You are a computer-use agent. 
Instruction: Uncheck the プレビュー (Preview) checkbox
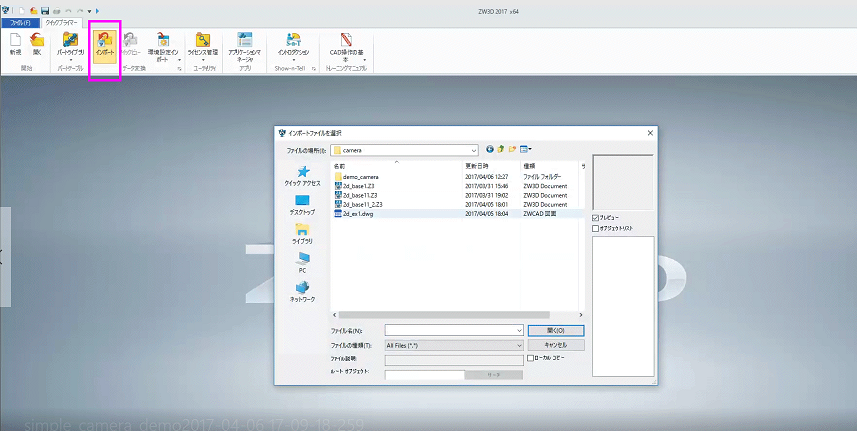click(x=596, y=218)
